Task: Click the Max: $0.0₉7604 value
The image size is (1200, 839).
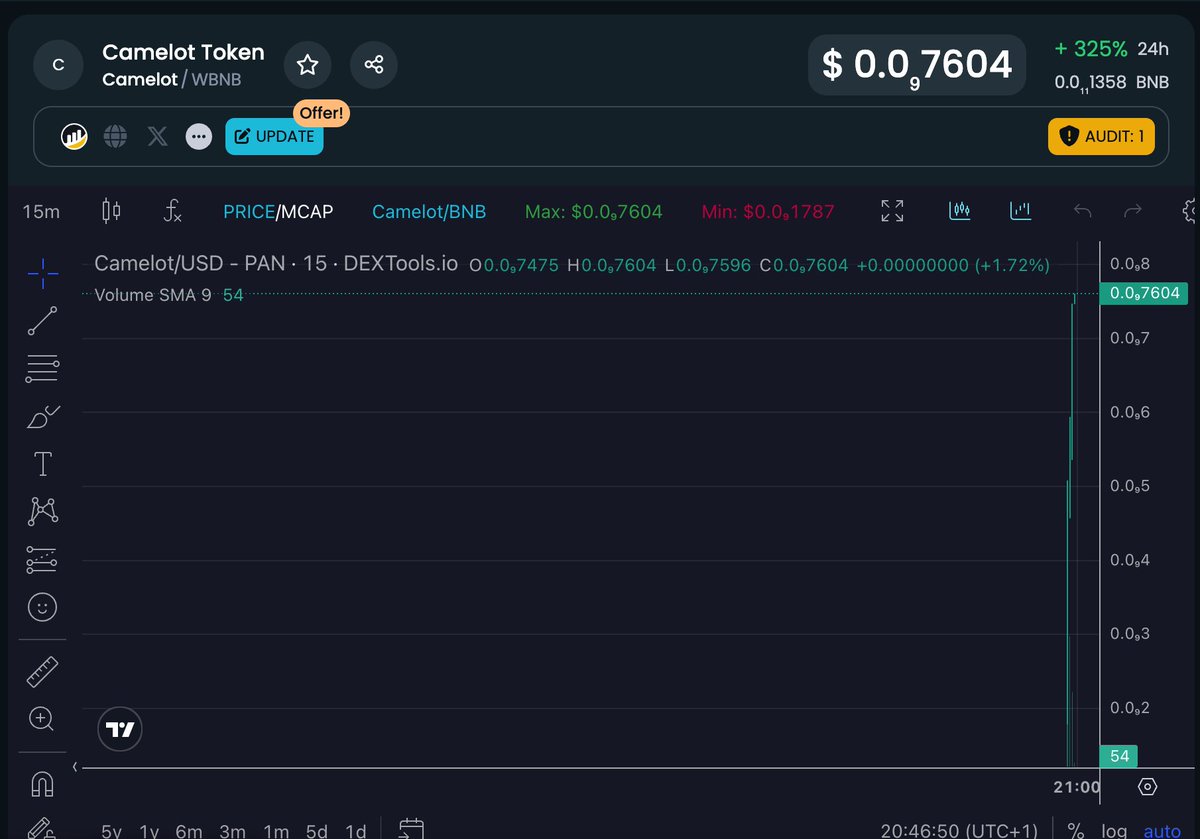Action: coord(593,212)
